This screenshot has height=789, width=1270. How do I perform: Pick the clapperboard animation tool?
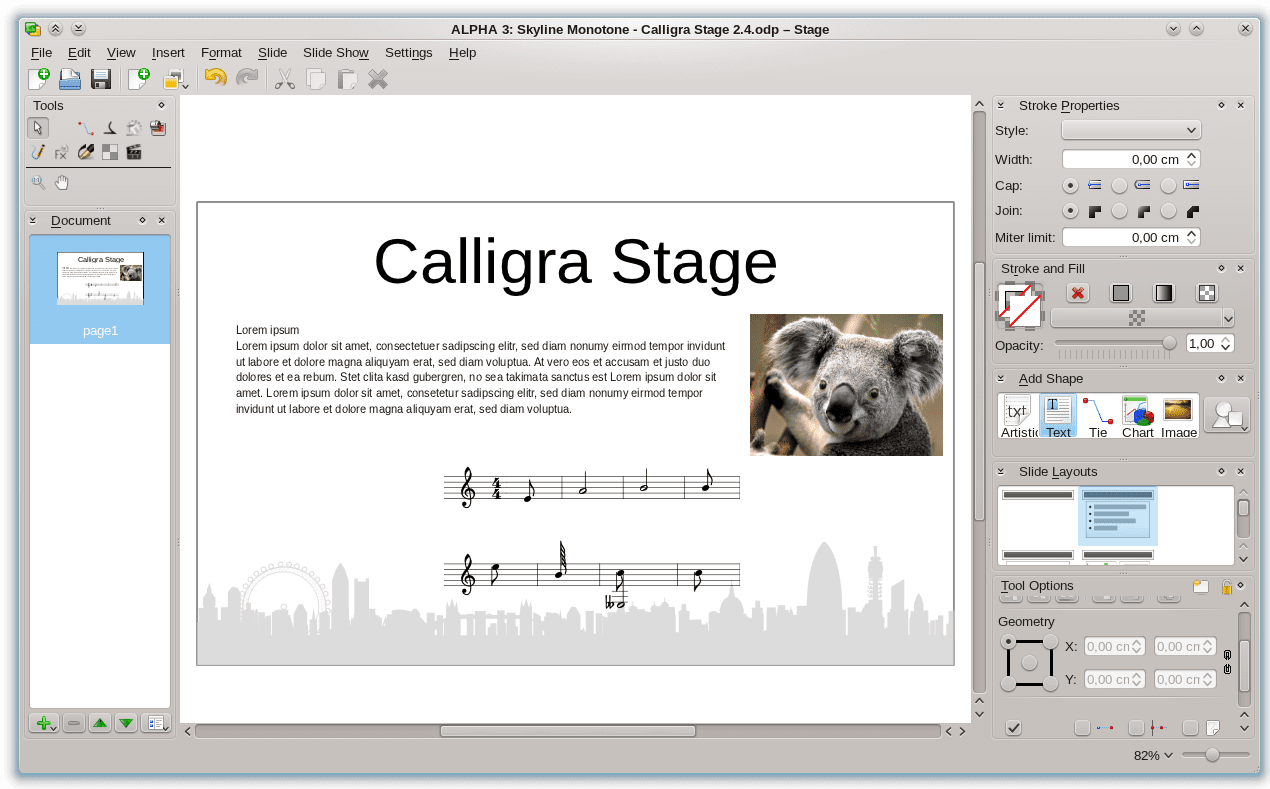point(134,153)
